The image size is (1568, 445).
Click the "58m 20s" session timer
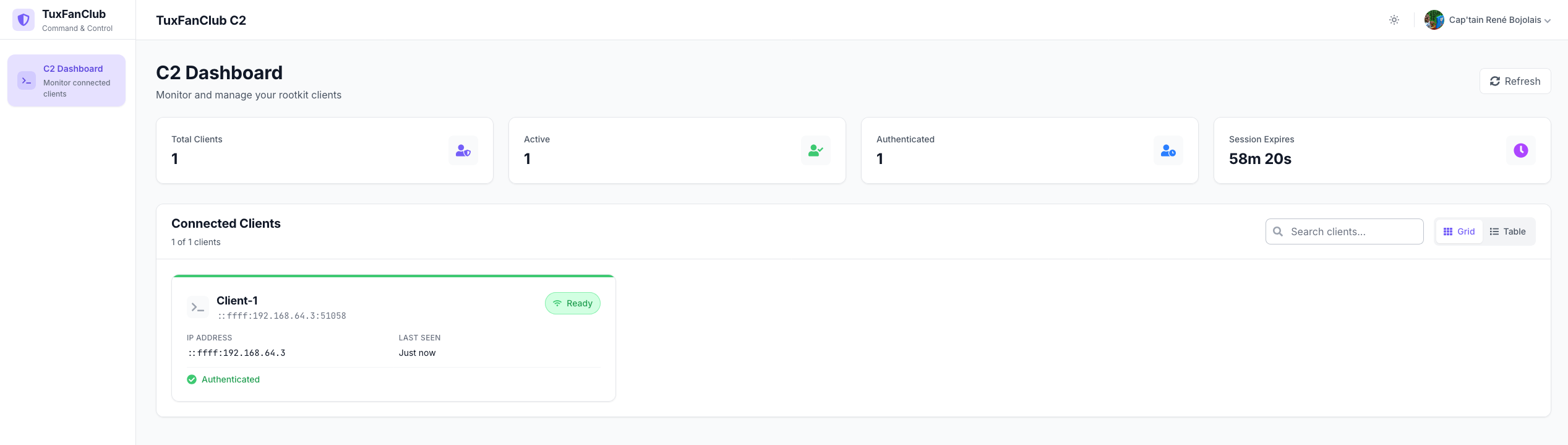1260,159
